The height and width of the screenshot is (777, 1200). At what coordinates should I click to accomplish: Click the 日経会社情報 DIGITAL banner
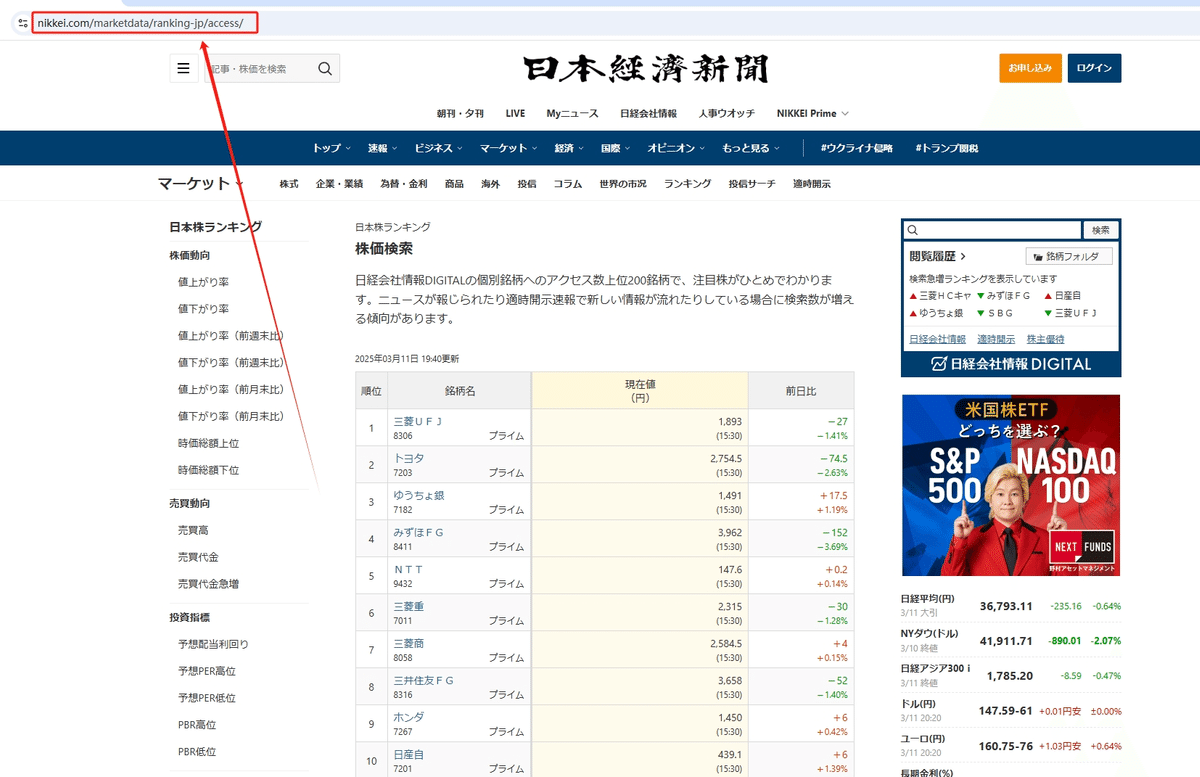(x=1011, y=364)
